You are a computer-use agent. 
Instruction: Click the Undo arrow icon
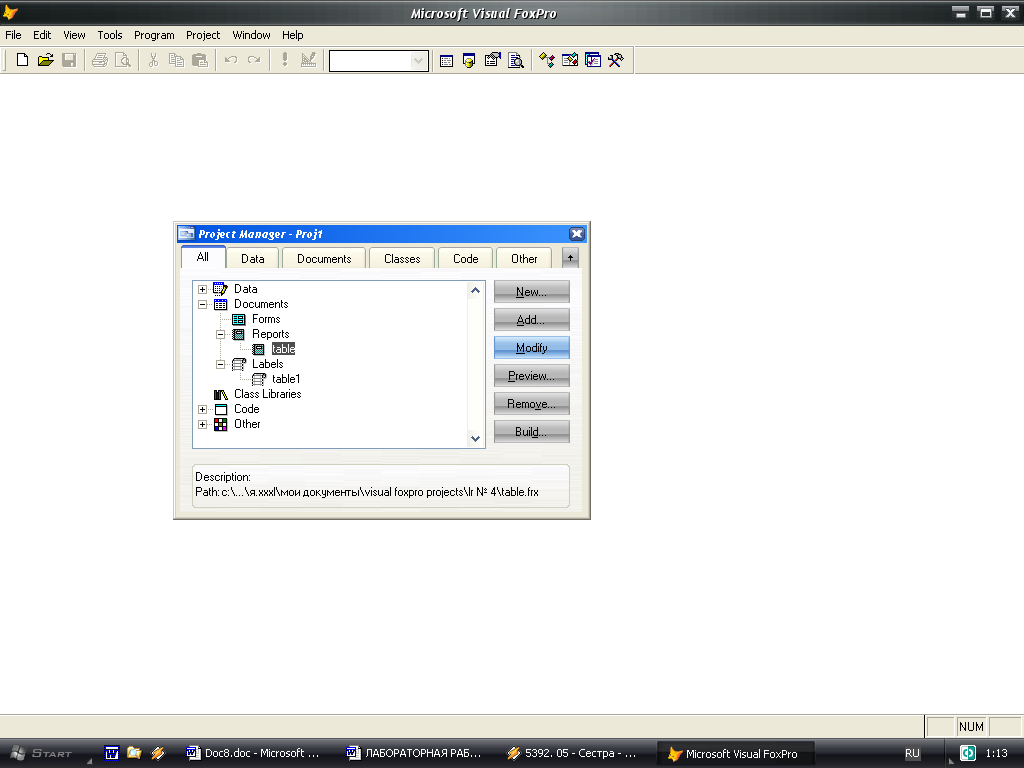point(231,60)
